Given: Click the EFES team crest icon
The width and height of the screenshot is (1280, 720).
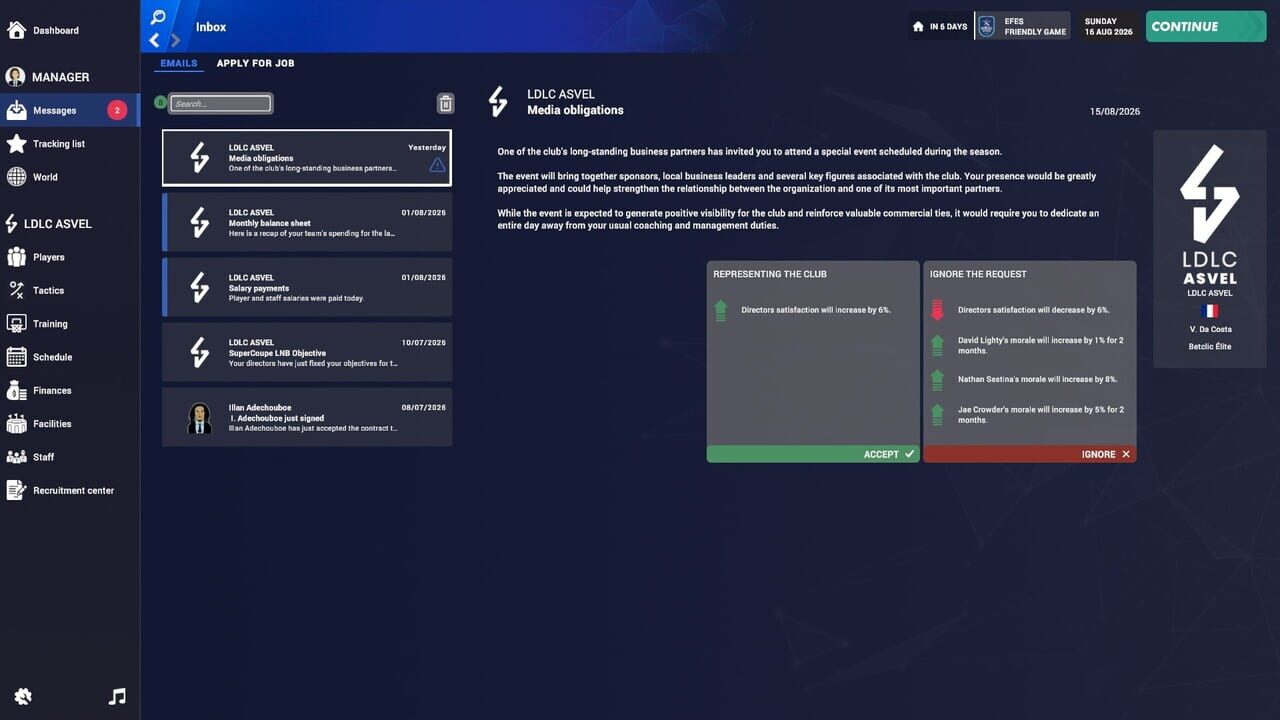Looking at the screenshot, I should 987,27.
